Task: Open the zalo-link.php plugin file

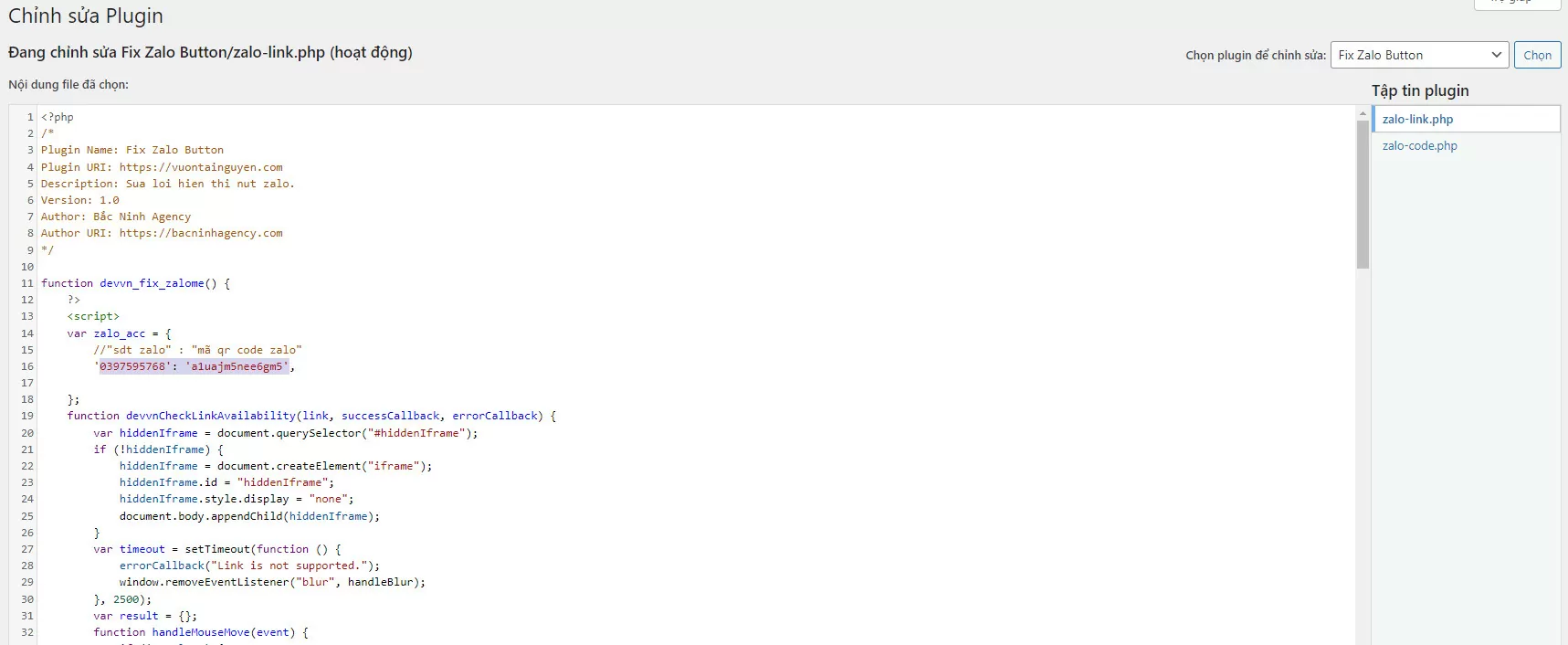Action: (x=1417, y=119)
